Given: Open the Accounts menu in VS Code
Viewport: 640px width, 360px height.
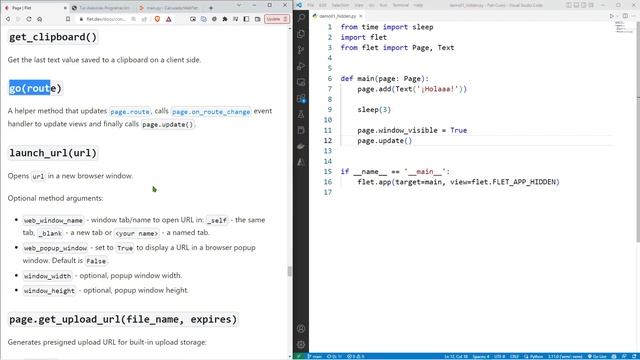Looking at the screenshot, I should click(x=301, y=329).
